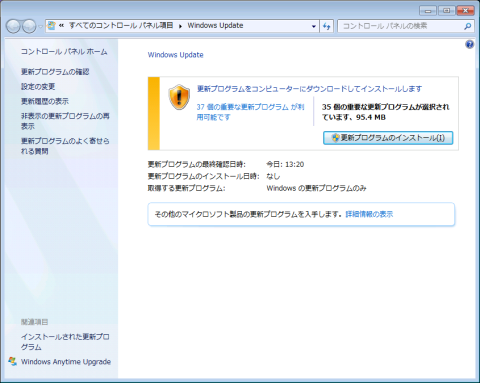Click the search magnifier icon
Screen dimensions: 480x383
(468, 26)
